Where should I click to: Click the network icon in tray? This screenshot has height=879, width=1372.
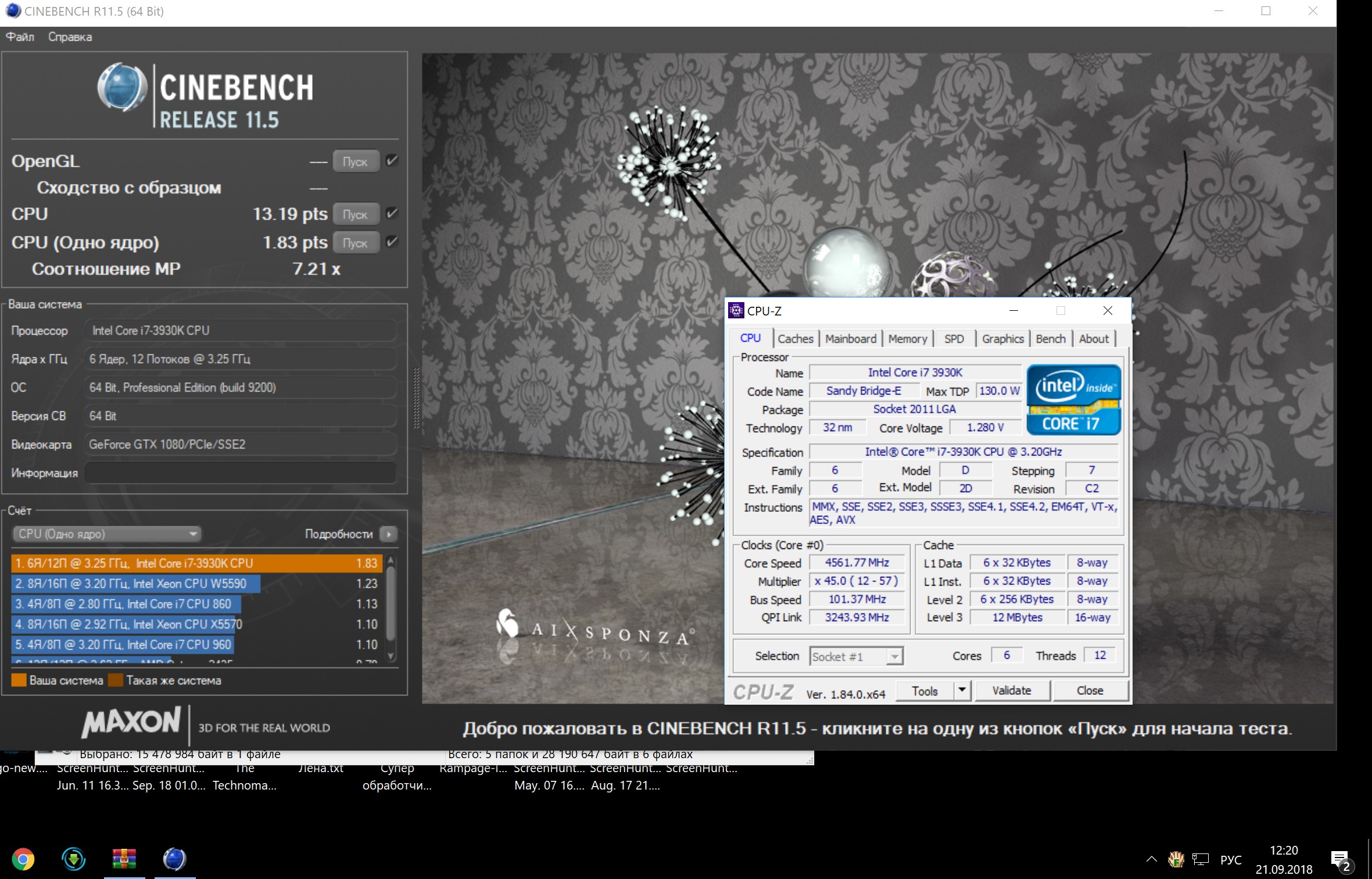(x=1200, y=860)
